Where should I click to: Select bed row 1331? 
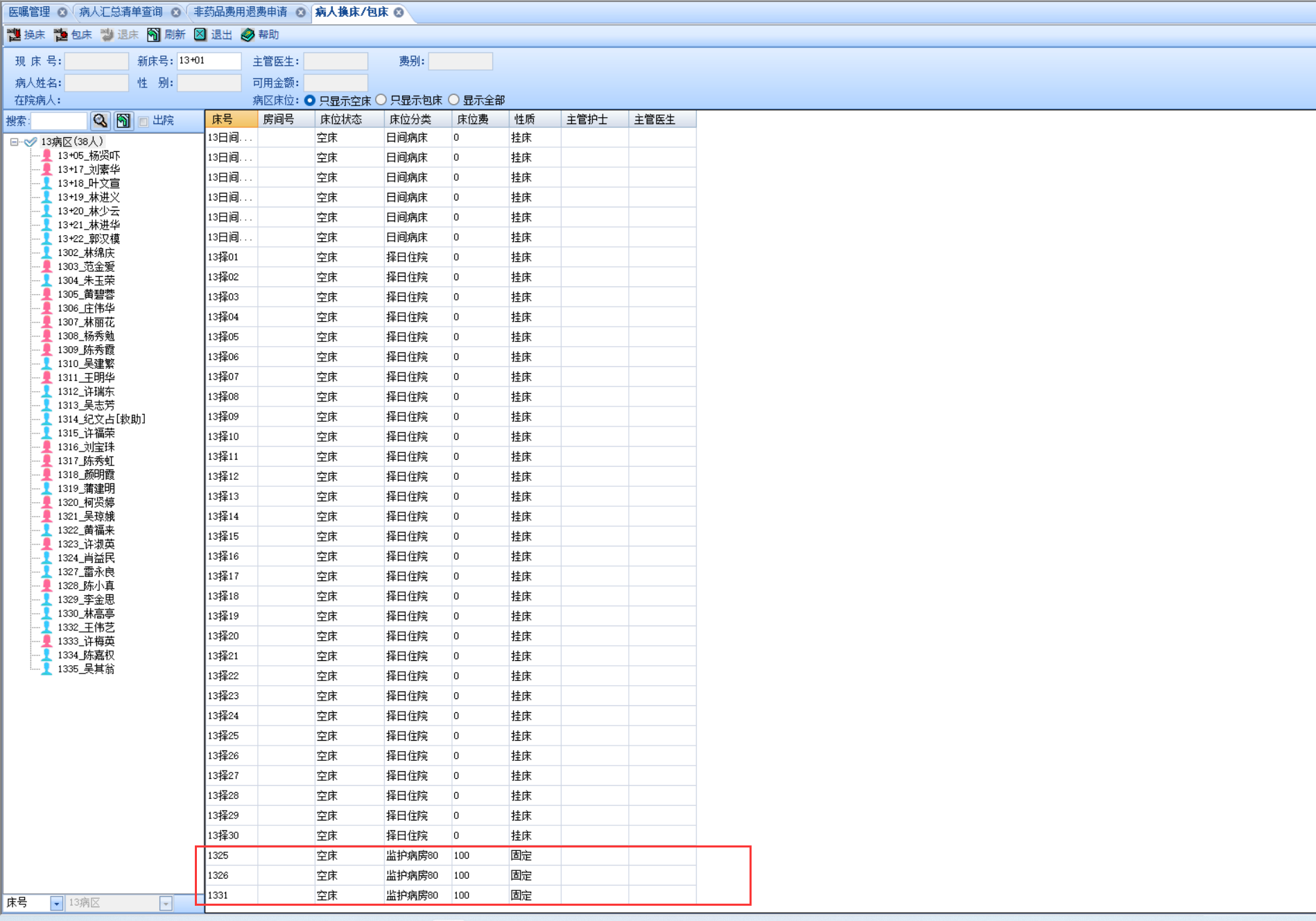click(451, 895)
